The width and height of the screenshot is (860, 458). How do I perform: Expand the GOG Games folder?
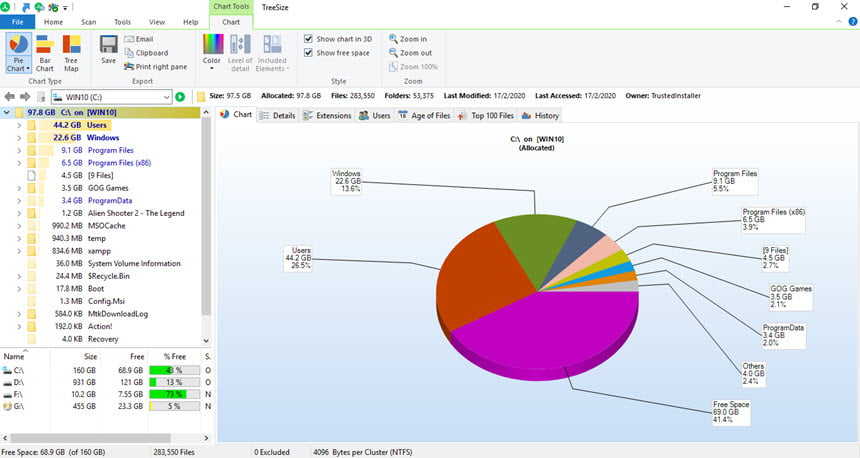point(19,188)
